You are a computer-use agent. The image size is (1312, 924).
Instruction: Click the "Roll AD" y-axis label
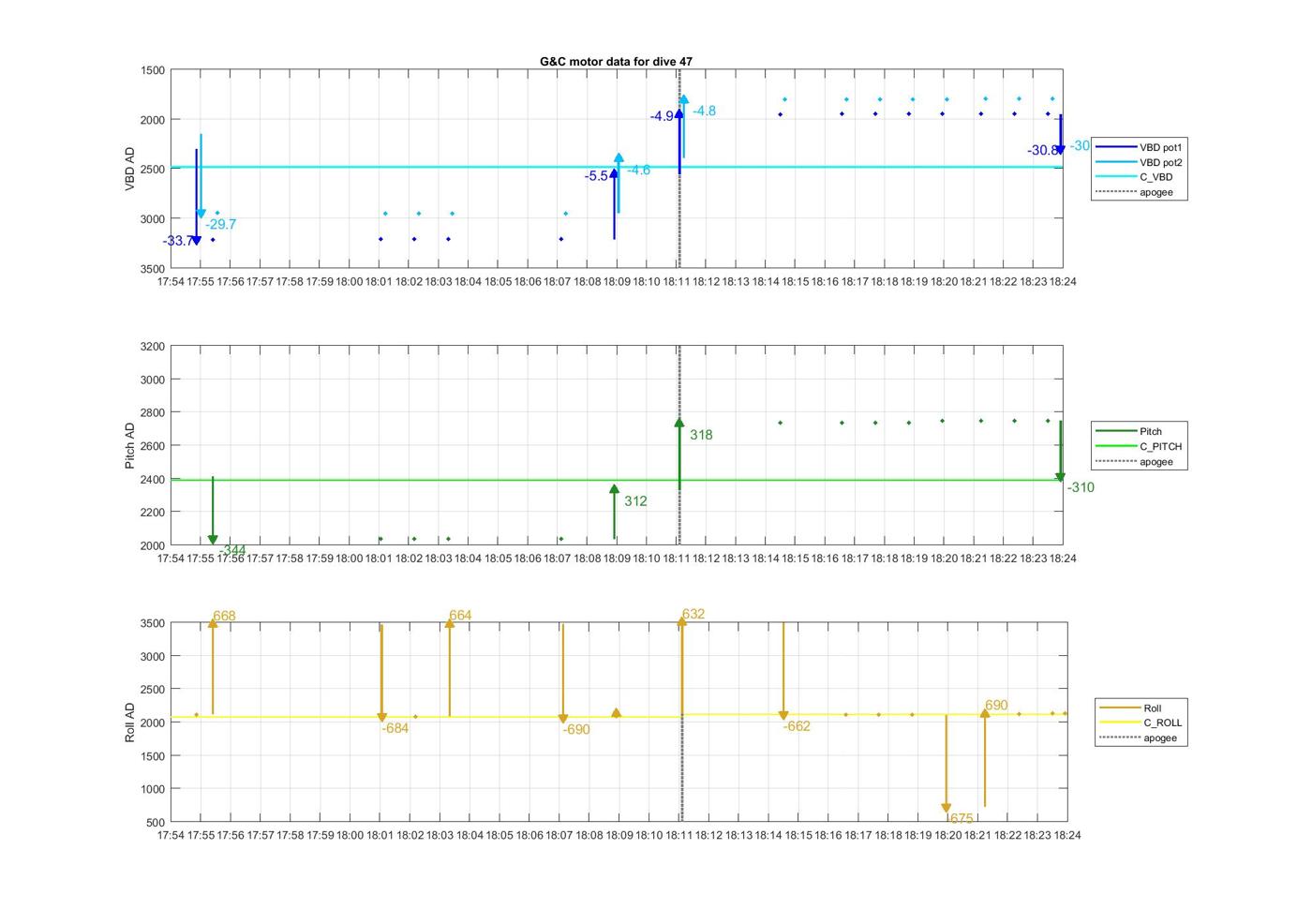point(129,723)
